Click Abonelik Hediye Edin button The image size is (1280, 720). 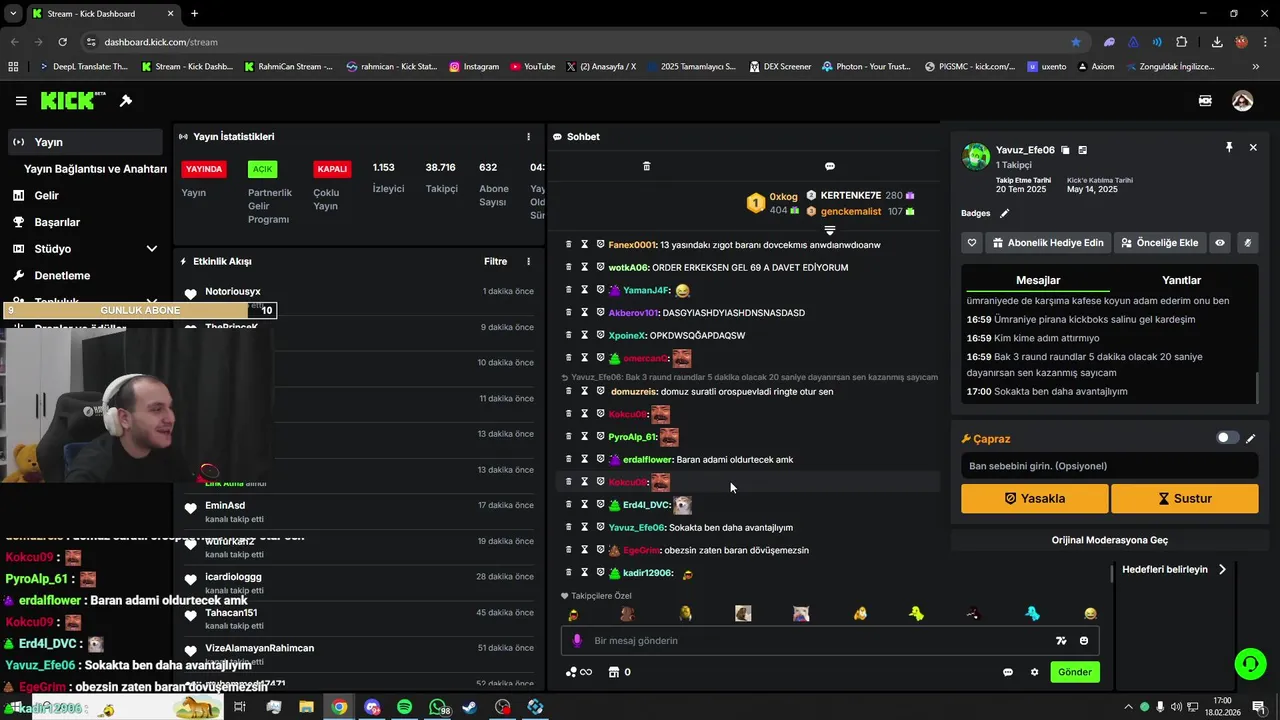tap(1047, 242)
